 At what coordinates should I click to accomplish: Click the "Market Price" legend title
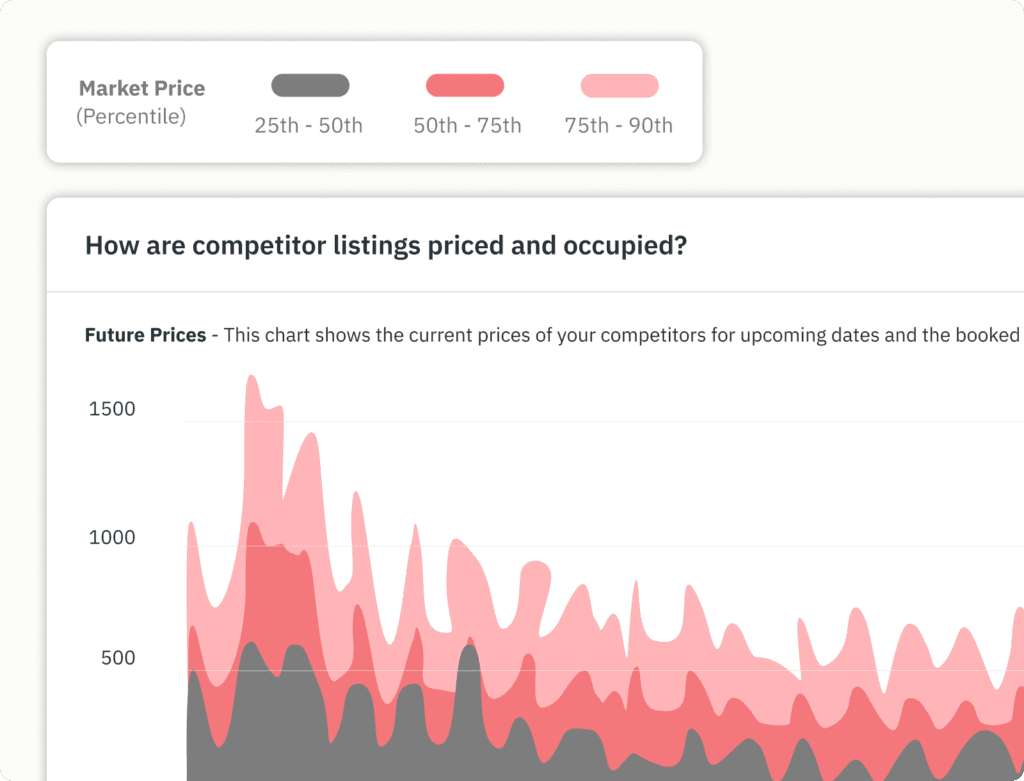tap(142, 88)
